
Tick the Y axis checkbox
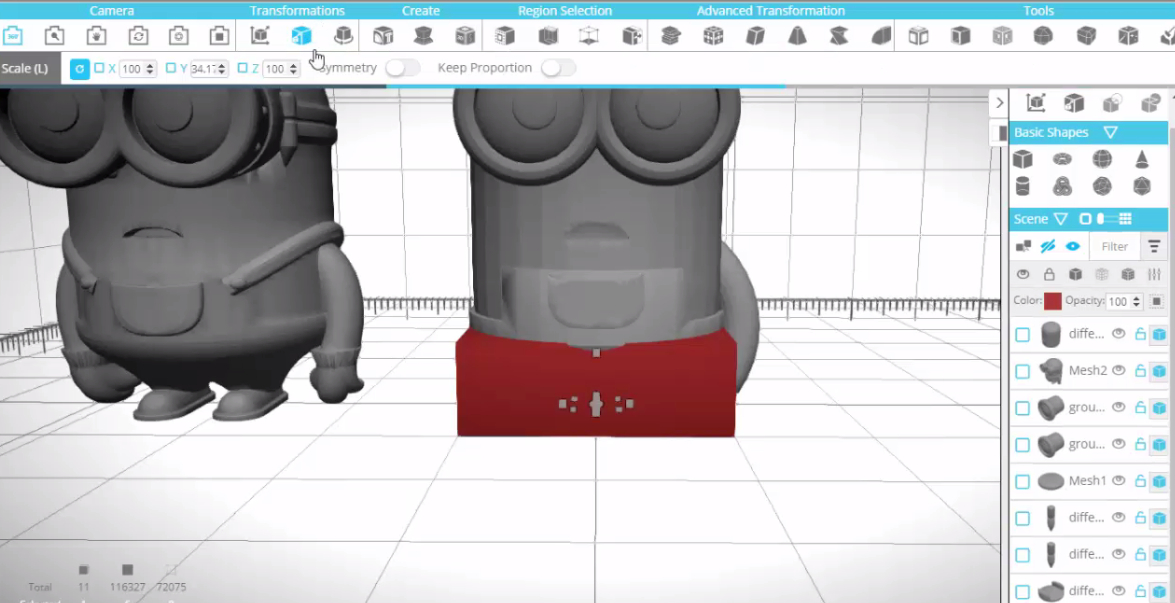(170, 68)
